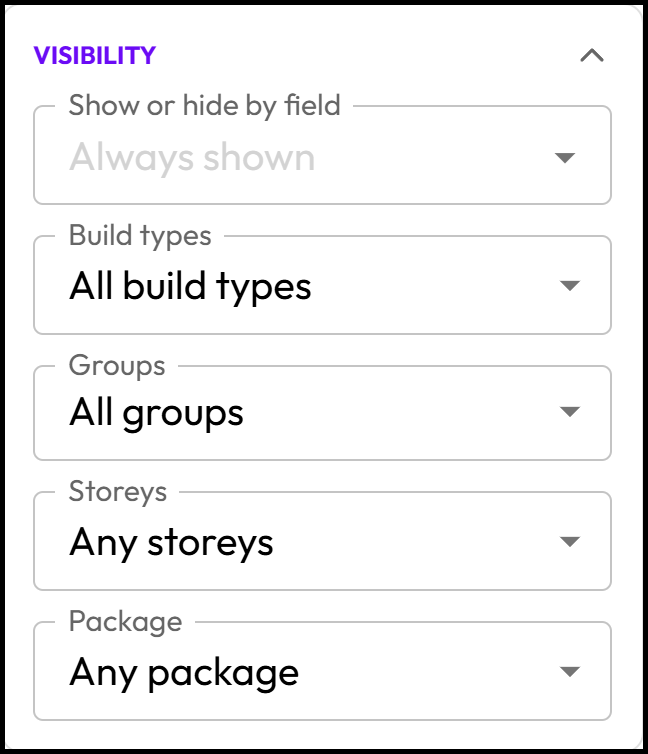Viewport: 648px width, 754px height.
Task: Open the Show or hide by field dropdown
Action: coord(323,155)
